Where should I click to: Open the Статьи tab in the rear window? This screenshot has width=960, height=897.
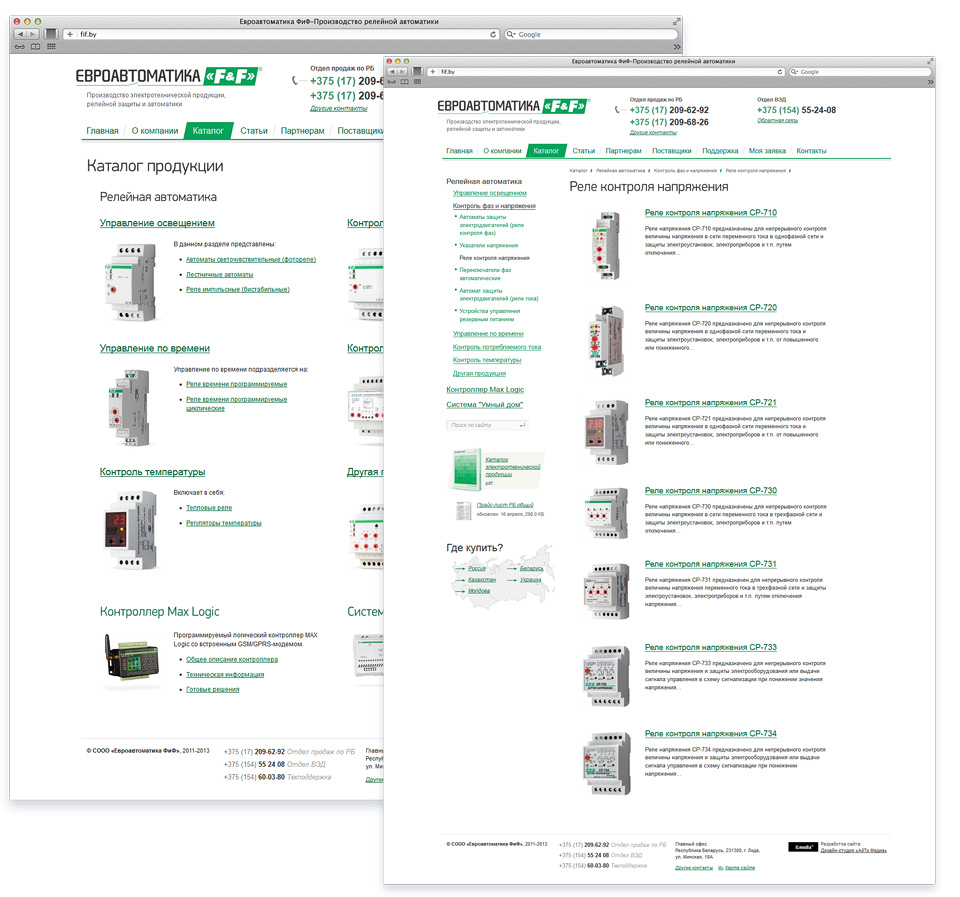point(253,131)
